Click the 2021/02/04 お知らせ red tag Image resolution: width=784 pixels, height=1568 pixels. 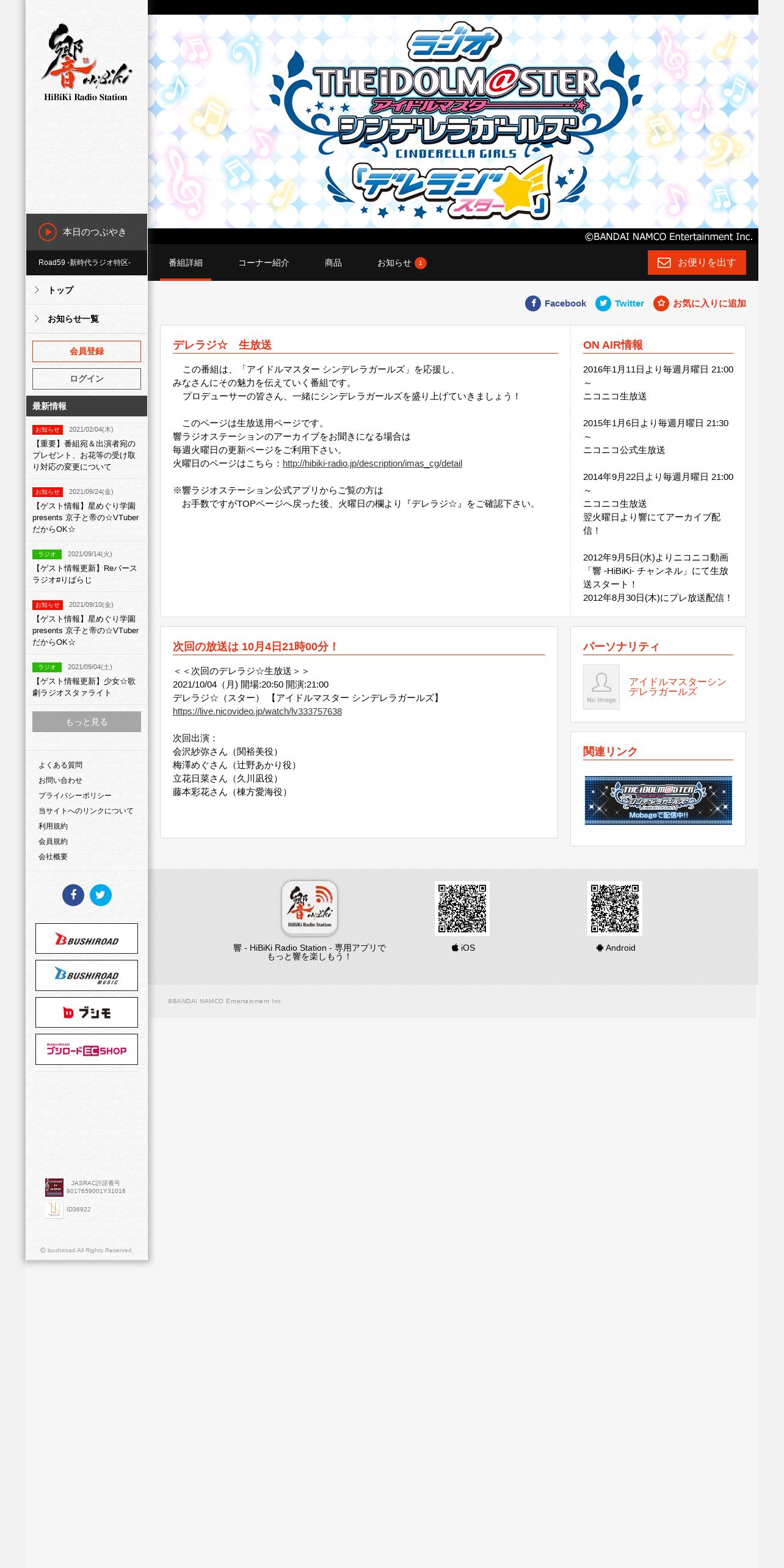pos(48,430)
